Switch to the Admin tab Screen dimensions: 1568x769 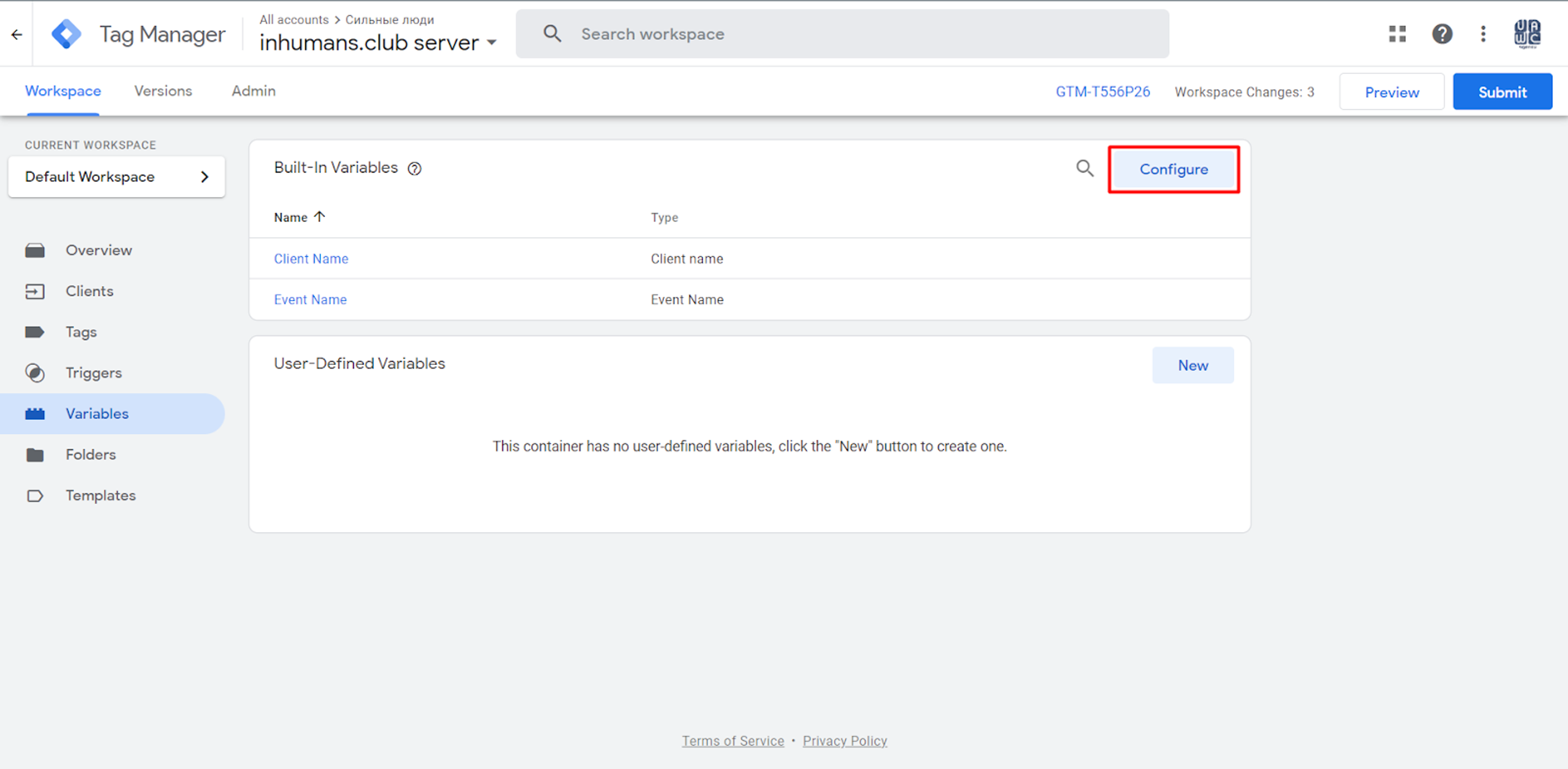point(254,91)
